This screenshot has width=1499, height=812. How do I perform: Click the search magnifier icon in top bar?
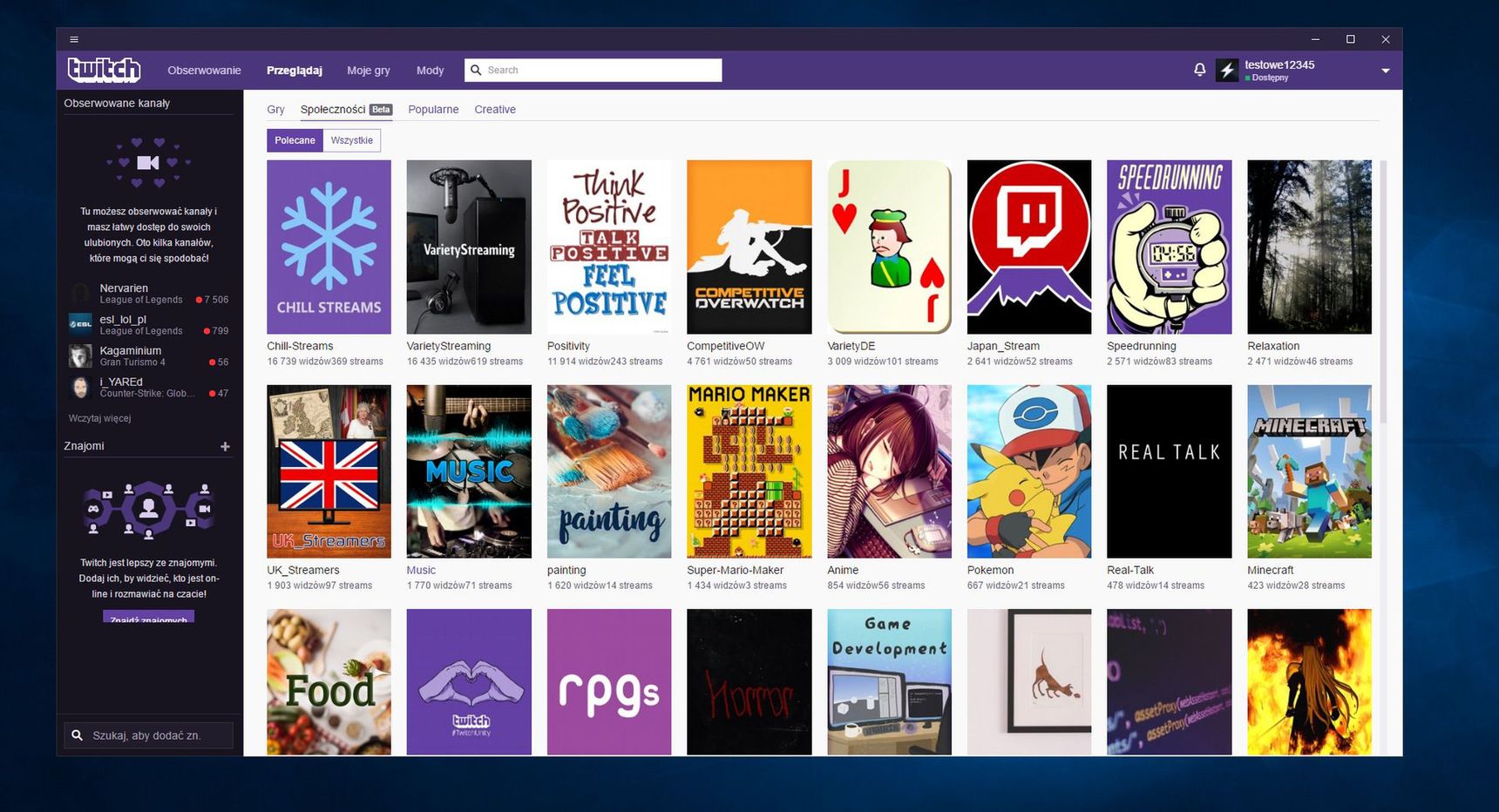[x=476, y=70]
